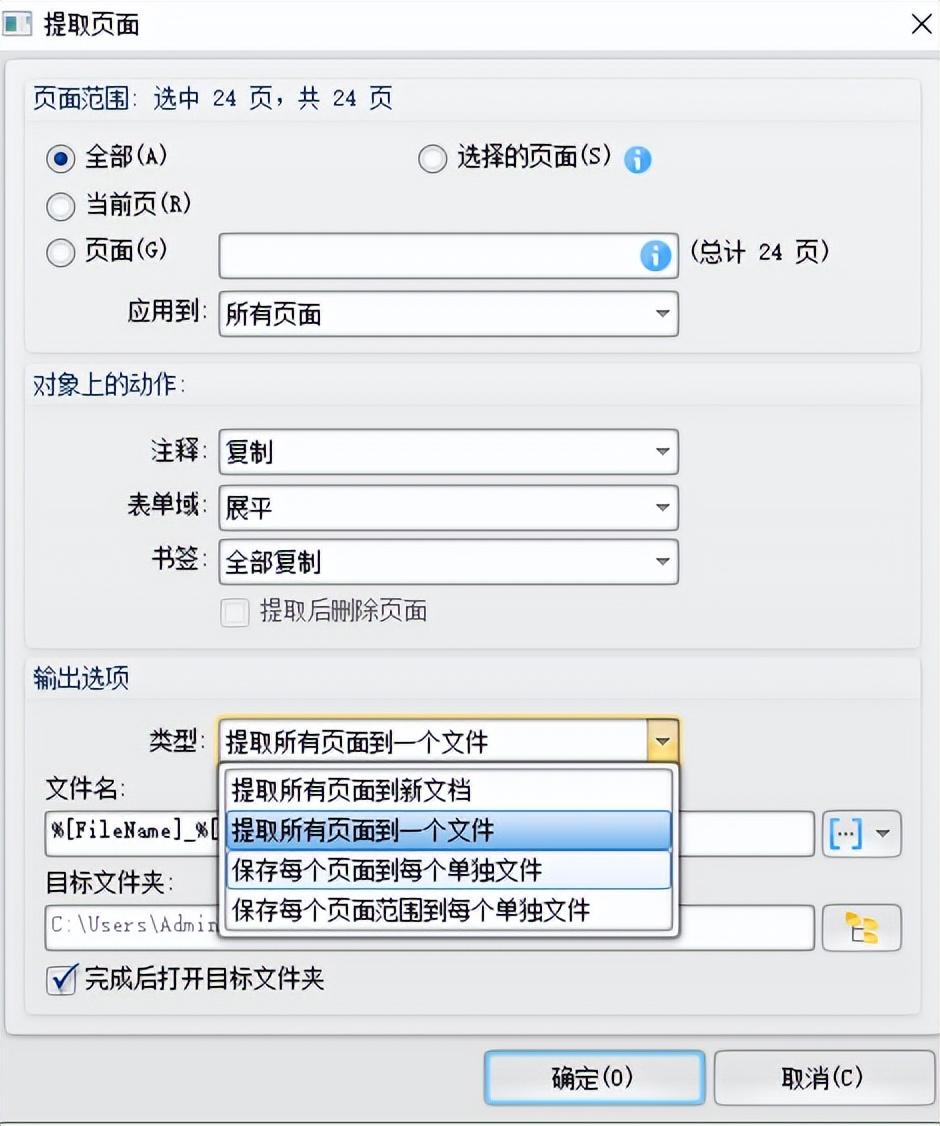Select the 页面(G) radio button
The image size is (940, 1126).
point(61,254)
